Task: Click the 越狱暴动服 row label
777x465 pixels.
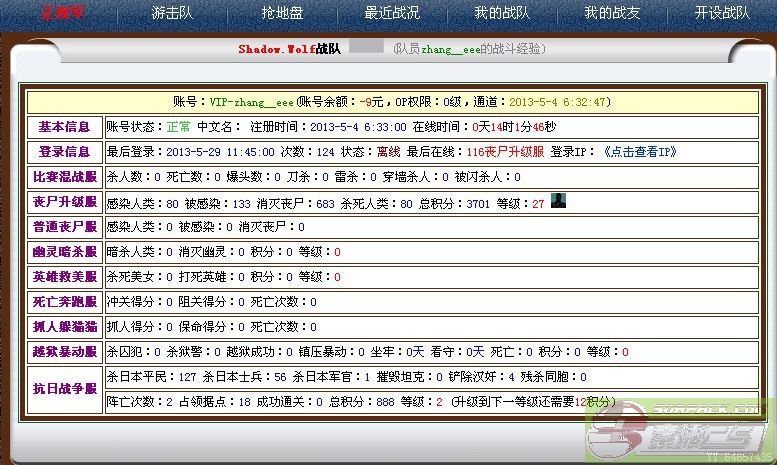Action: point(64,352)
